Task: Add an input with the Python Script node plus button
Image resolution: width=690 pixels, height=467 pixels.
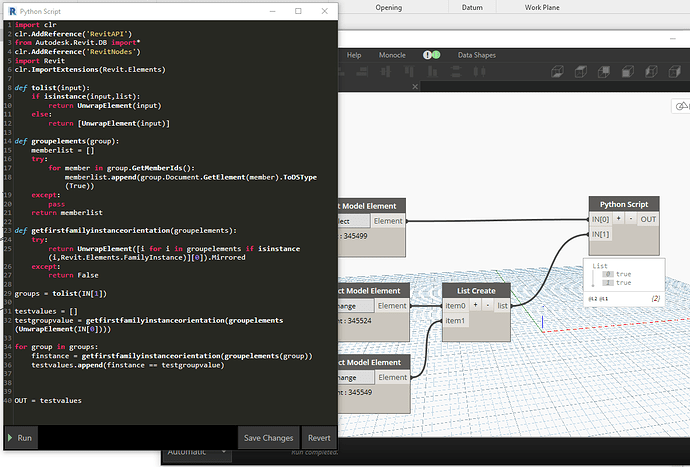Action: 618,219
